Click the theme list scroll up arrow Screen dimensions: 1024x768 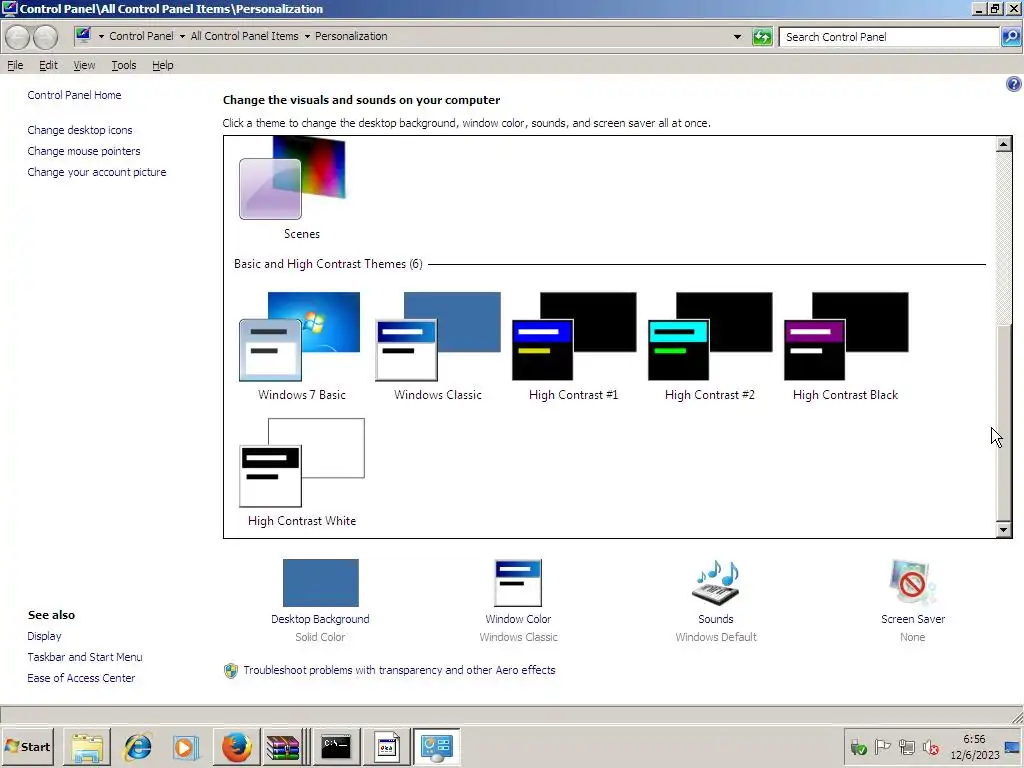point(1004,144)
